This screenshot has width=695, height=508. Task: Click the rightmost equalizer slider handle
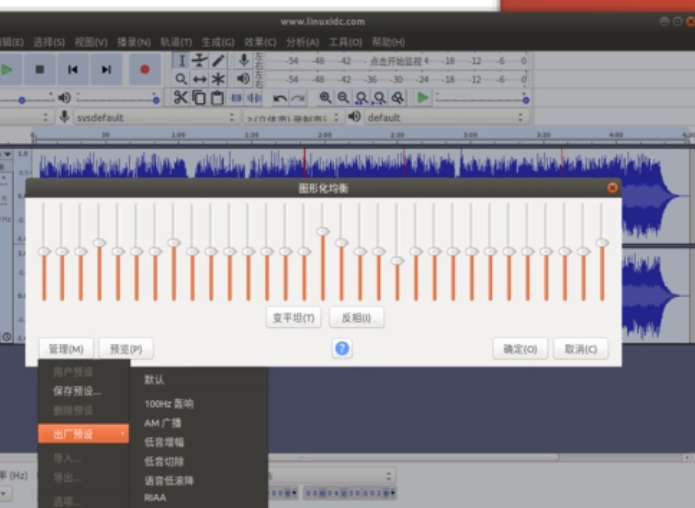pos(602,242)
